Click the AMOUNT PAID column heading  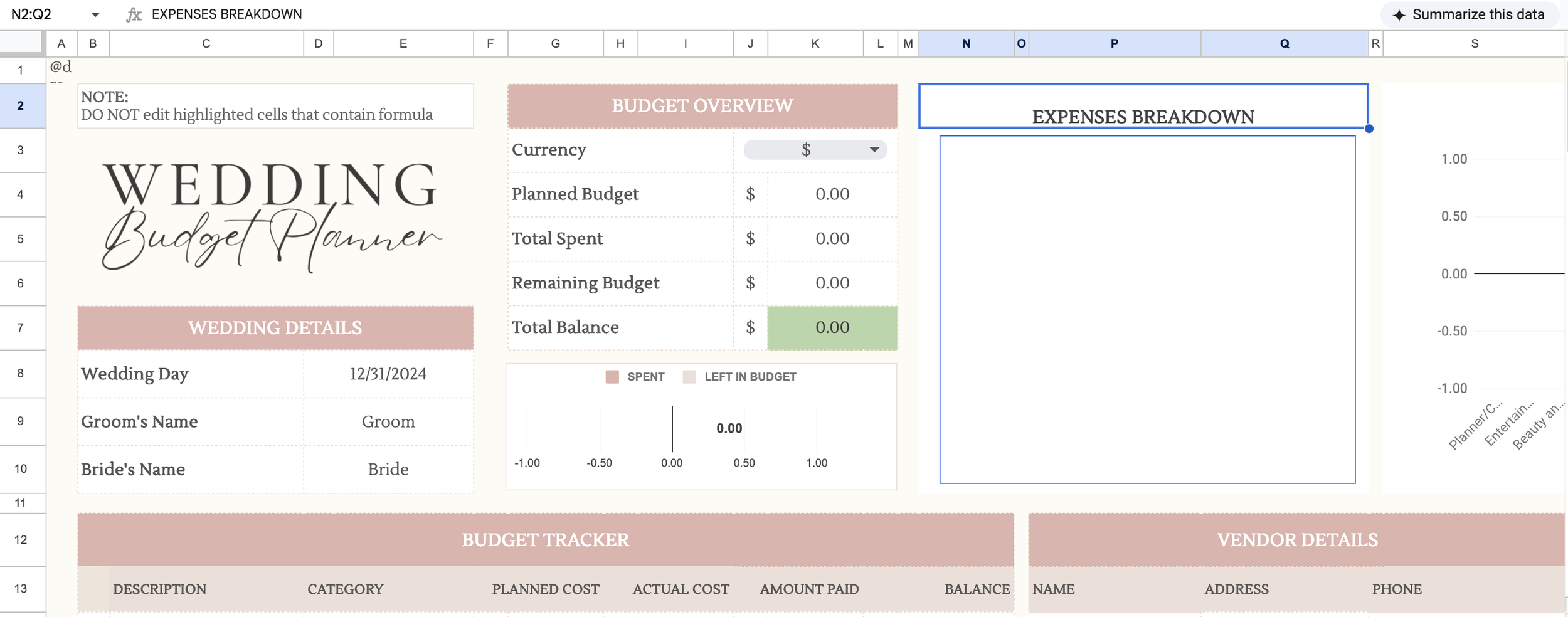point(809,589)
